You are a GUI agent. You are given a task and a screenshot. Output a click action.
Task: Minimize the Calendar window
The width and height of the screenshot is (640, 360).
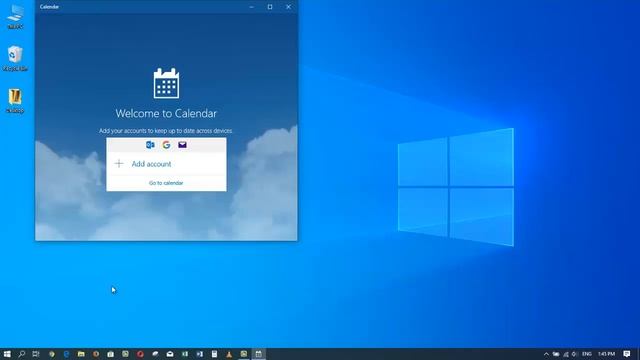click(x=251, y=7)
